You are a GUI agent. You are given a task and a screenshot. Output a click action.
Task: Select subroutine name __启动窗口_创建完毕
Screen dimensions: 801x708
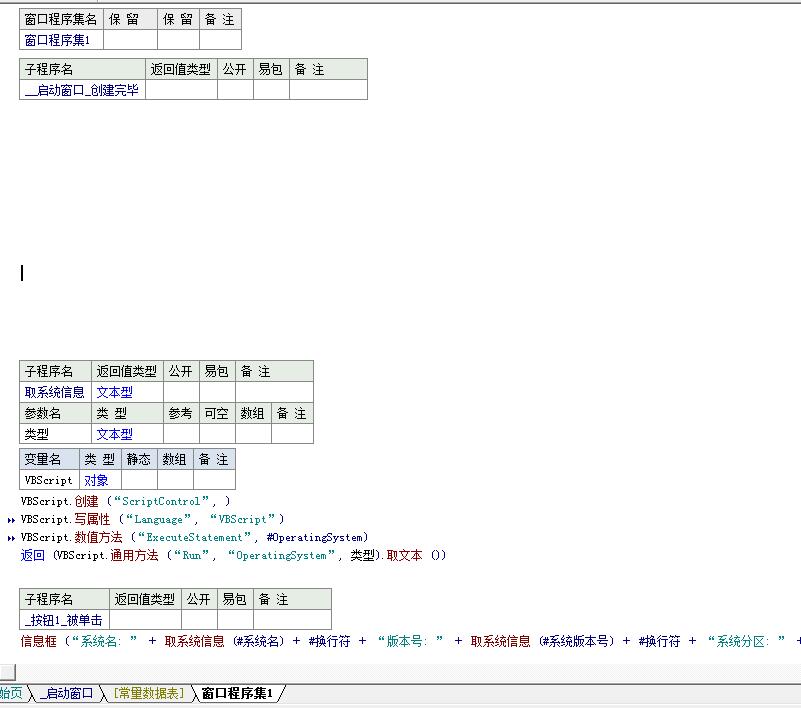(82, 90)
